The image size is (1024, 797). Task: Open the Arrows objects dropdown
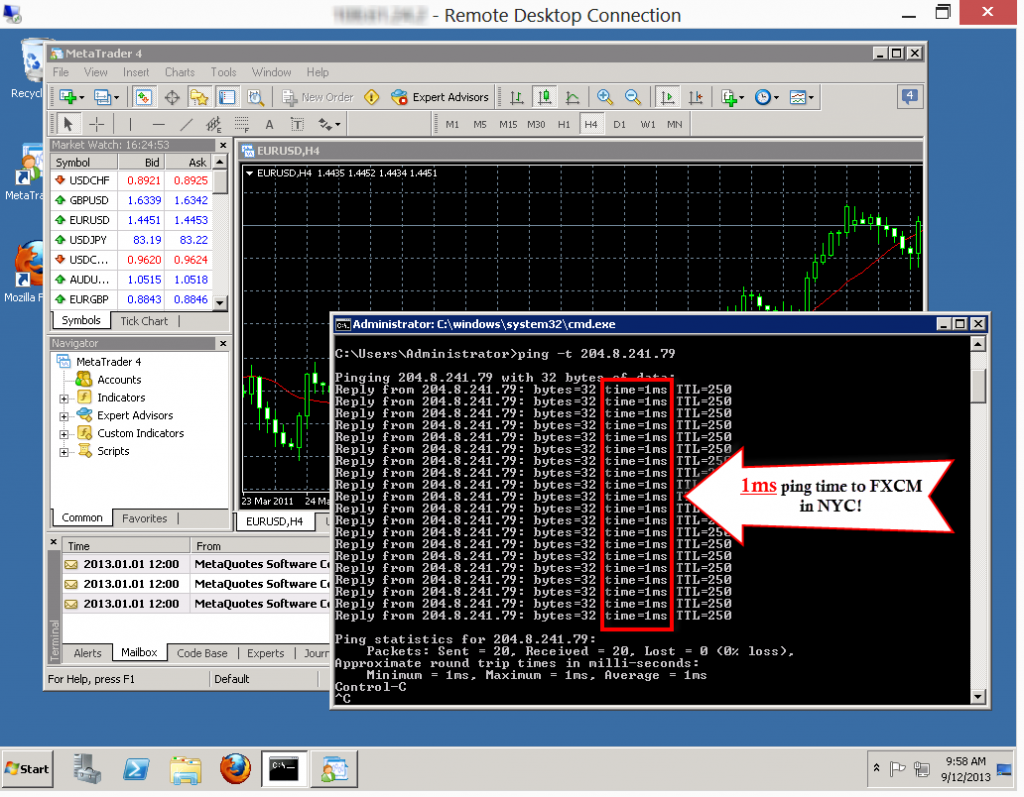(329, 124)
